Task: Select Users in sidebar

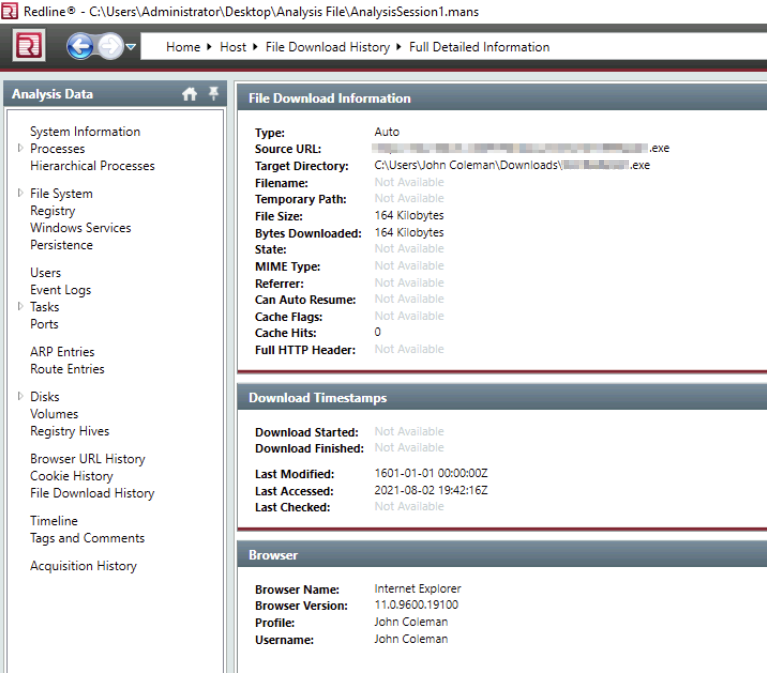Action: [x=45, y=273]
